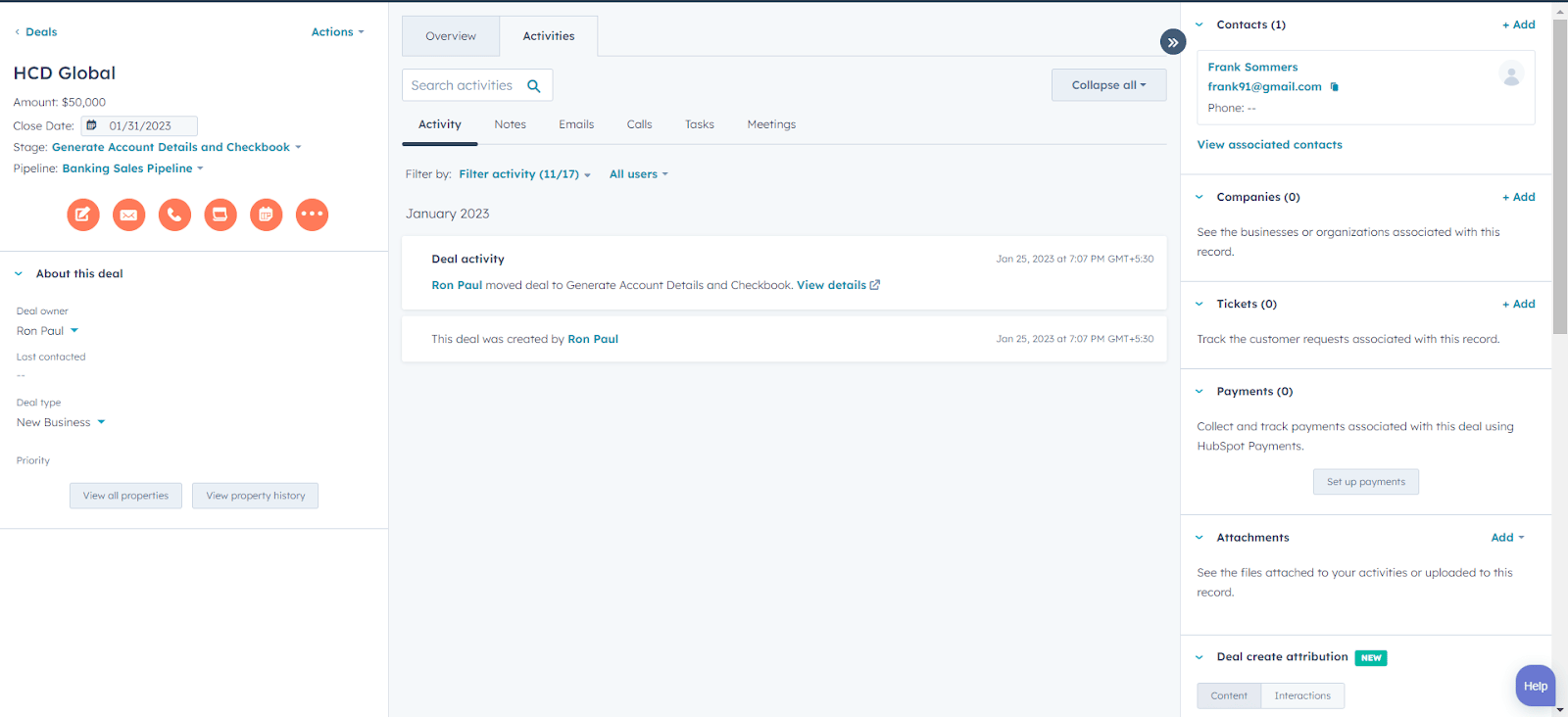The height and width of the screenshot is (717, 1568).
Task: Click the right sidebar vertical scrollbar
Action: tap(1560, 176)
